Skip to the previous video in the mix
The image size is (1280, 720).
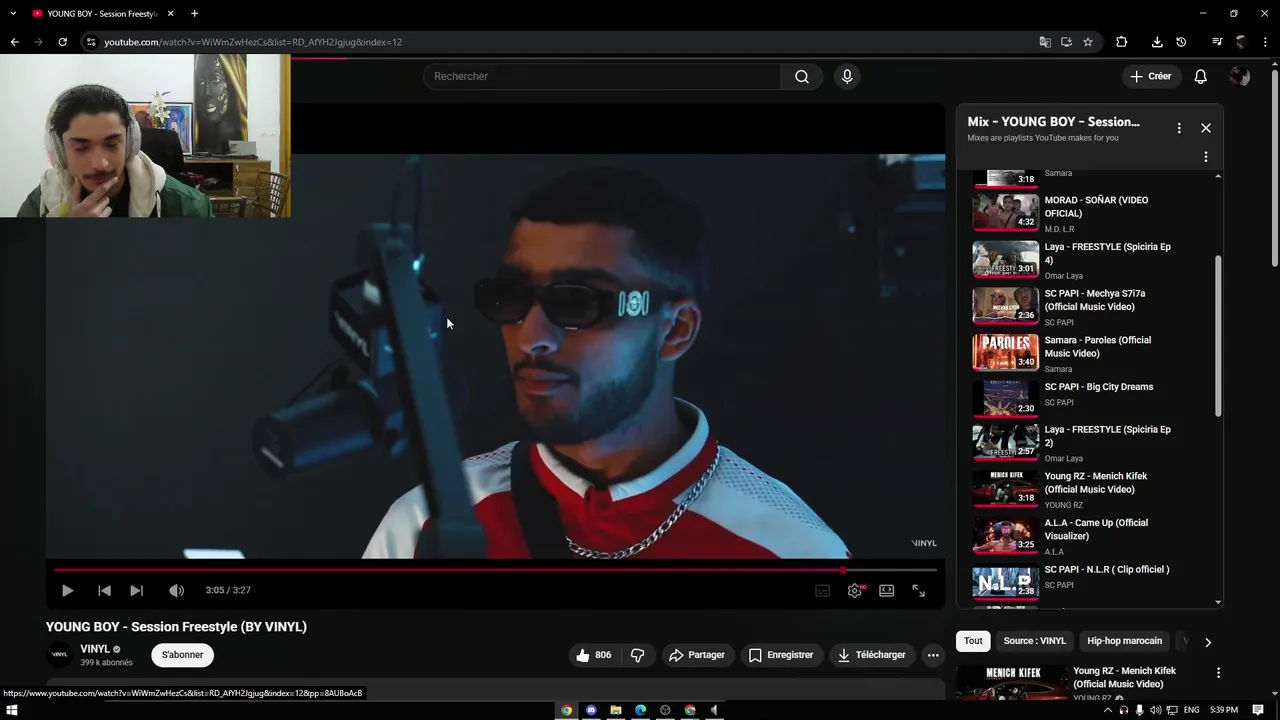click(x=104, y=591)
